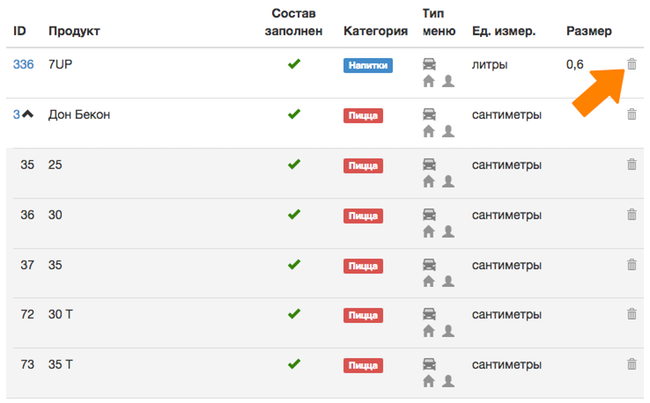The height and width of the screenshot is (403, 650).
Task: Click the house icon in row 36
Action: click(429, 231)
